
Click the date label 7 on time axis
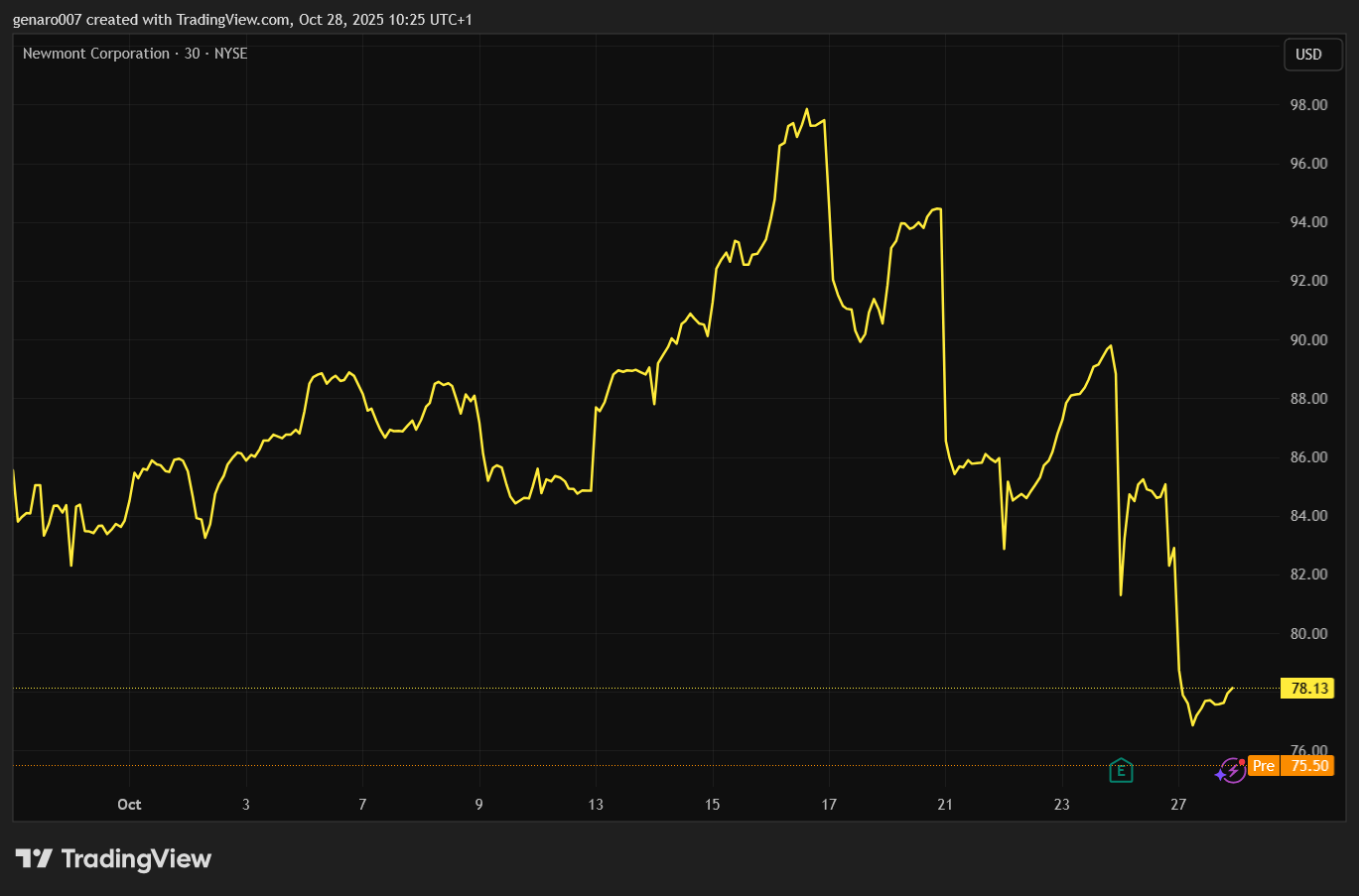tap(362, 804)
